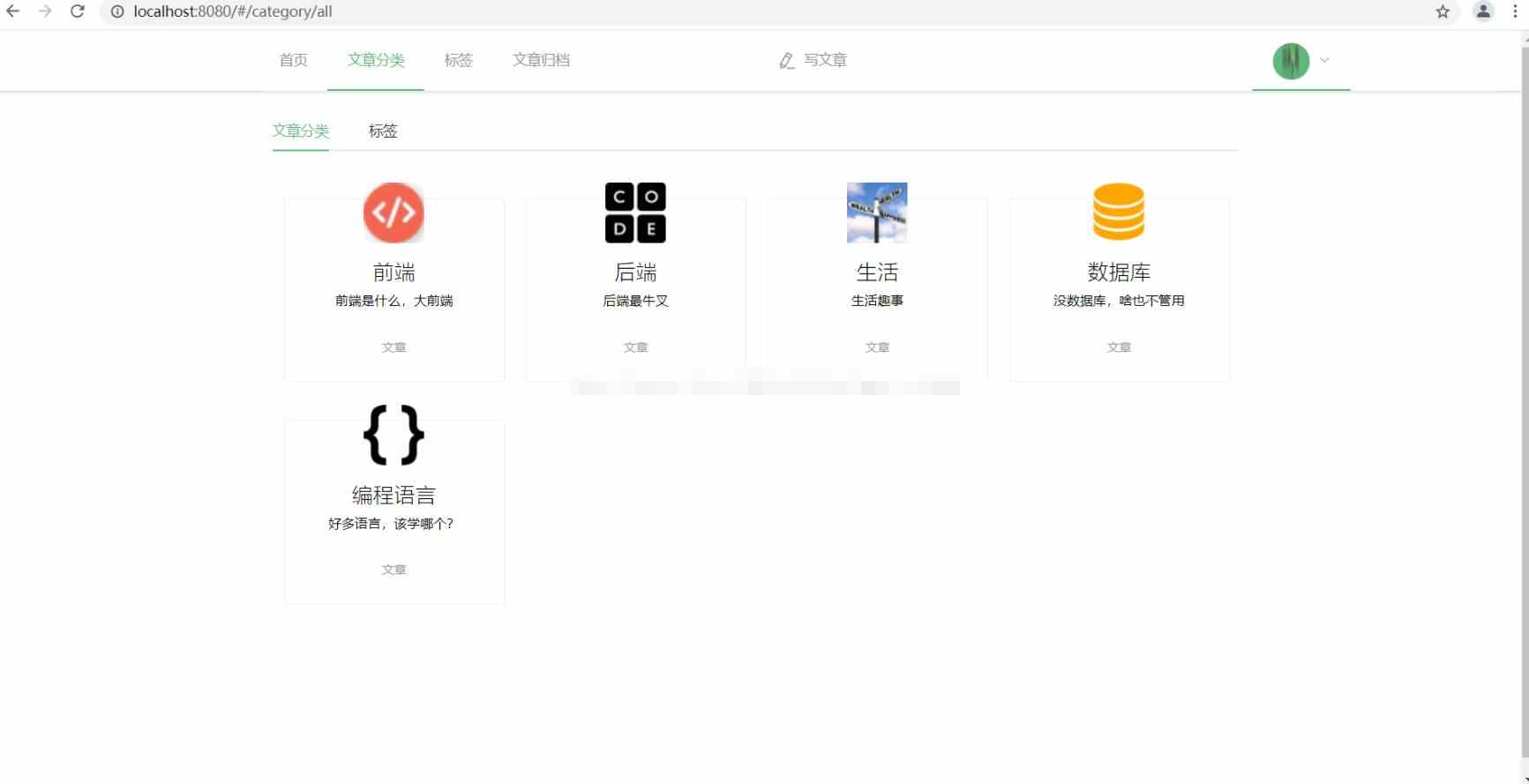Bookmark this page with the star icon
This screenshot has height=784, width=1529.
point(1443,11)
